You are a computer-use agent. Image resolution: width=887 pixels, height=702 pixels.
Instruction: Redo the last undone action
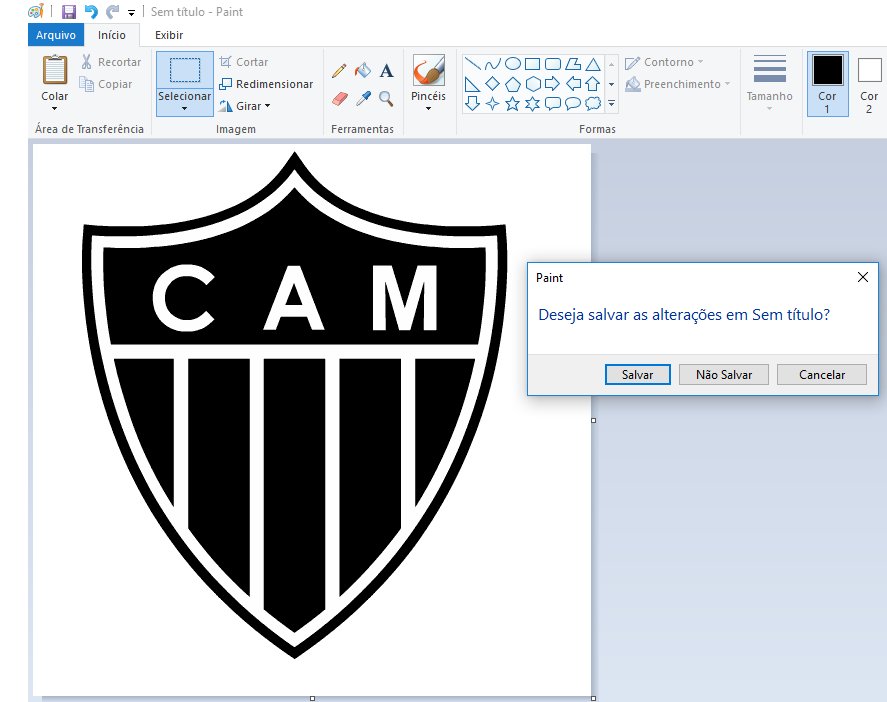pyautogui.click(x=113, y=12)
